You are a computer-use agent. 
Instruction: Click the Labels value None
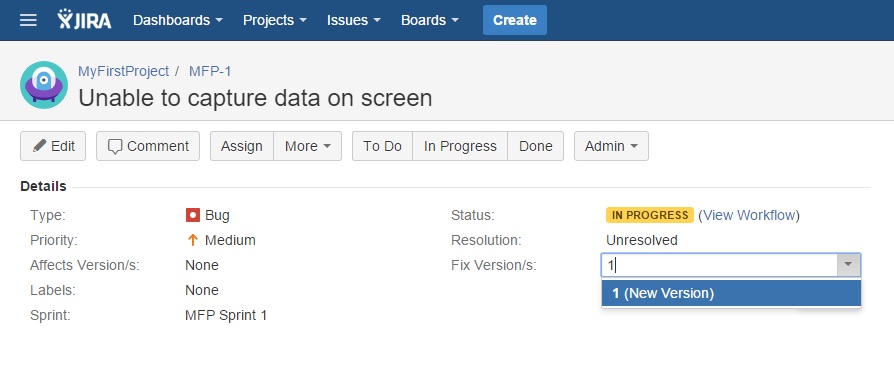(x=202, y=290)
